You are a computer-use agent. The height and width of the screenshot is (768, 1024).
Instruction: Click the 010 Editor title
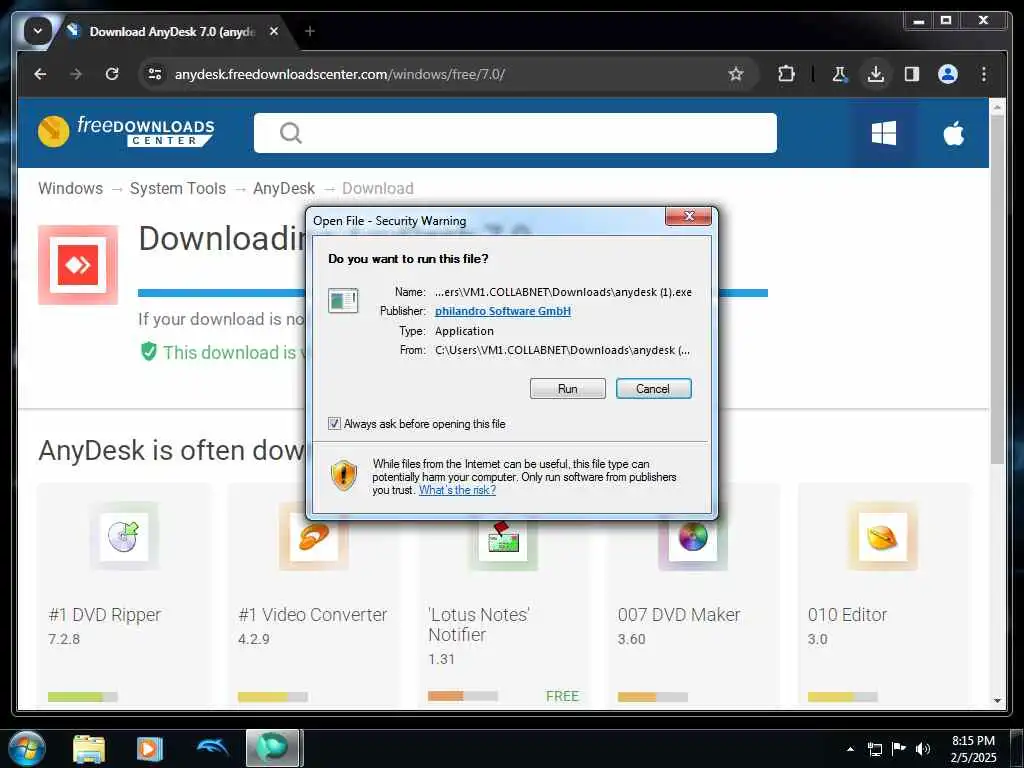click(x=848, y=615)
